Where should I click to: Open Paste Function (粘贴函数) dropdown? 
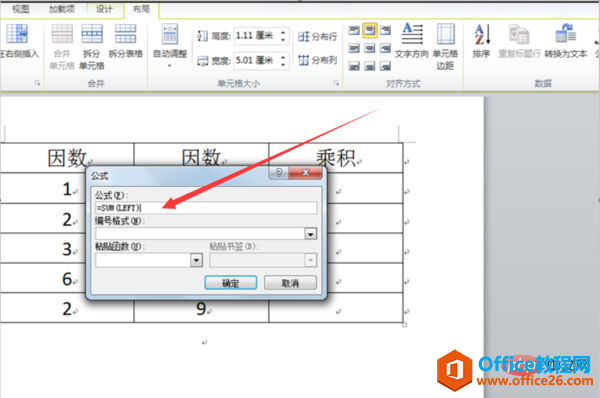[196, 260]
